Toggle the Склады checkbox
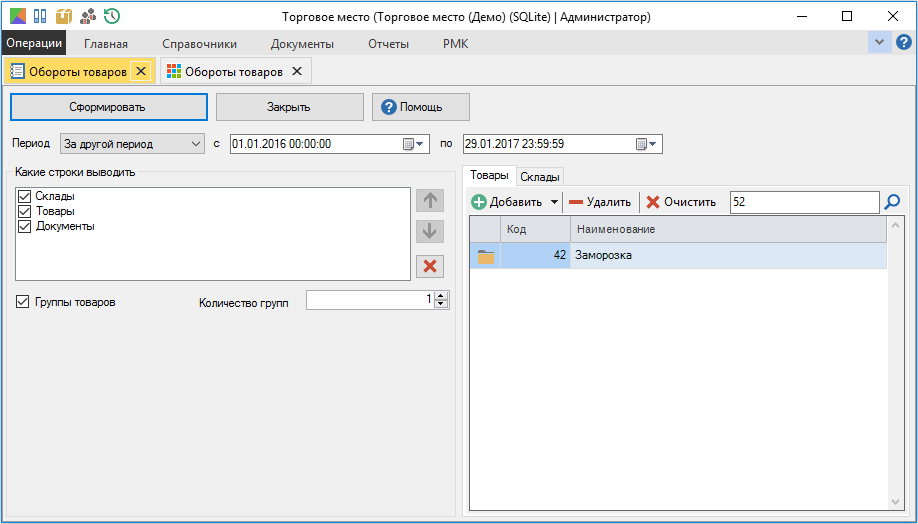918x524 pixels. [24, 196]
